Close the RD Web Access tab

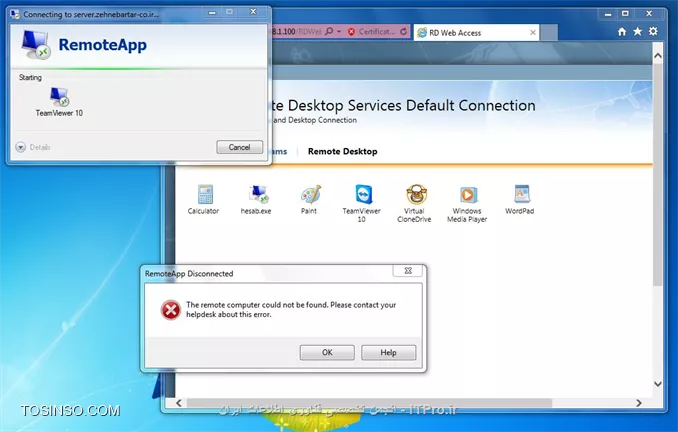pos(533,32)
